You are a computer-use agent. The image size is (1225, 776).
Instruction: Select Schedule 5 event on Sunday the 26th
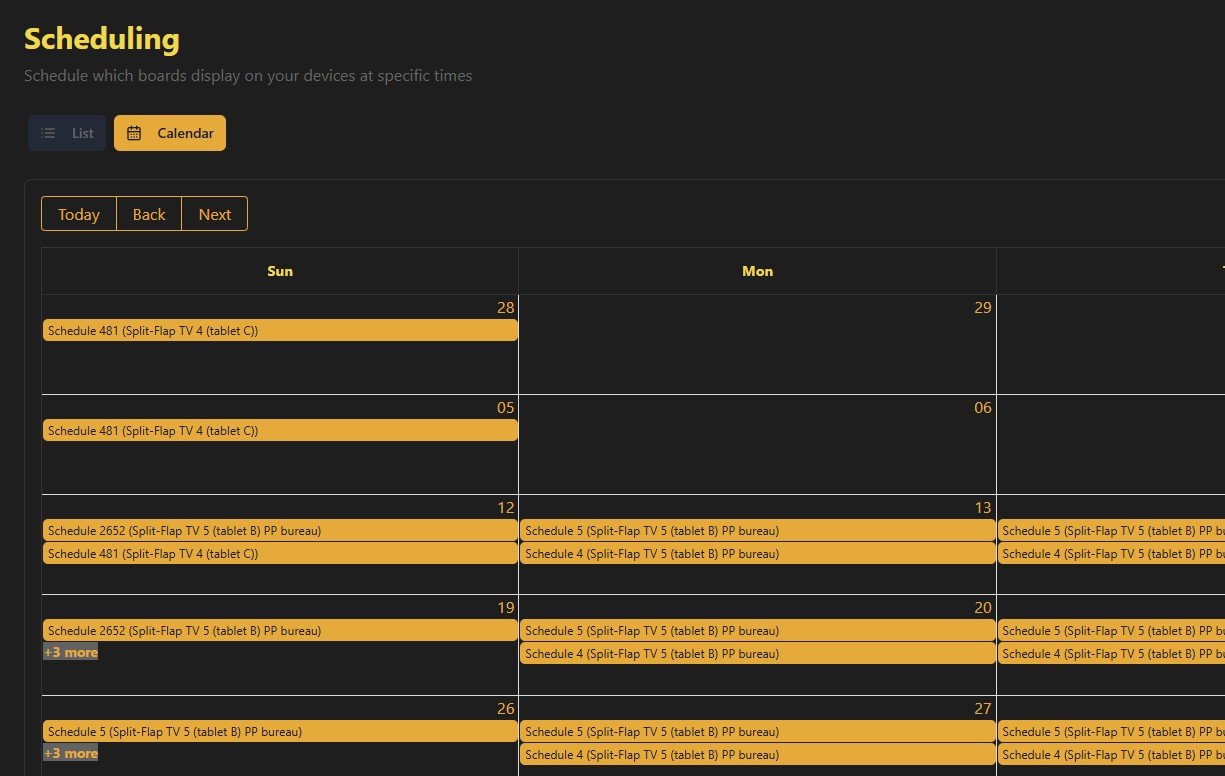click(280, 732)
